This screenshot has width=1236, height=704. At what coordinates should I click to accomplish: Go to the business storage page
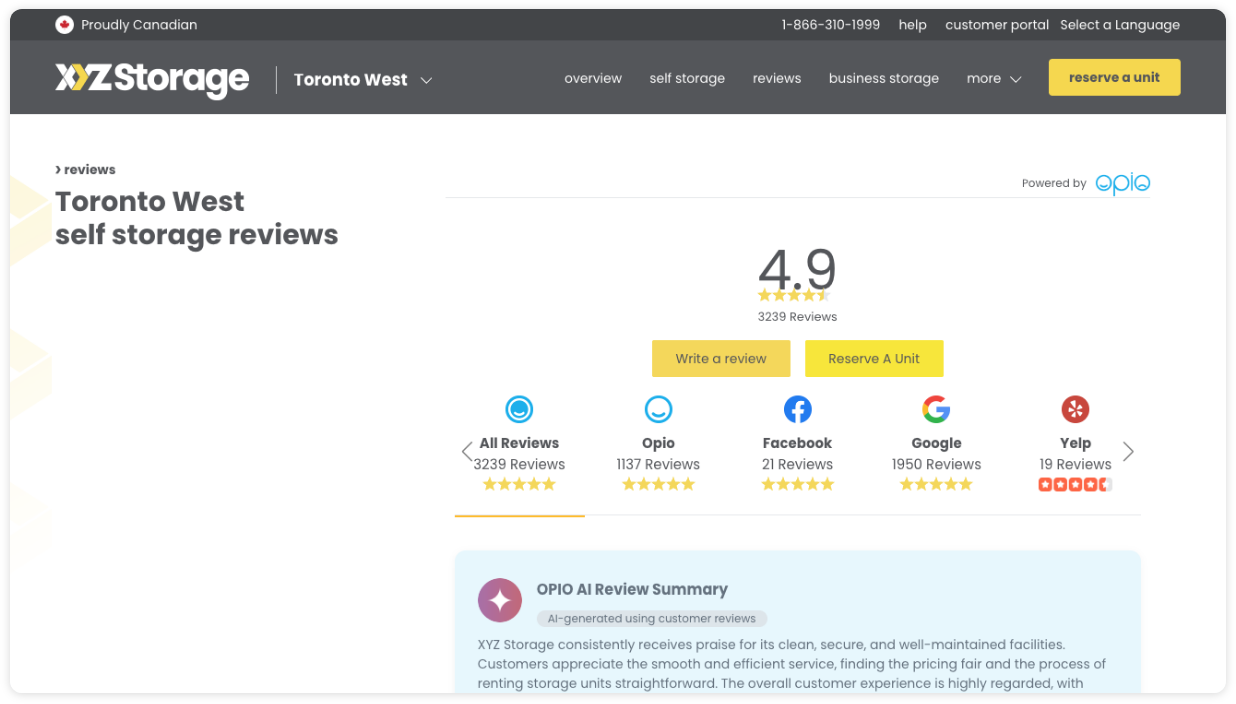pos(883,79)
